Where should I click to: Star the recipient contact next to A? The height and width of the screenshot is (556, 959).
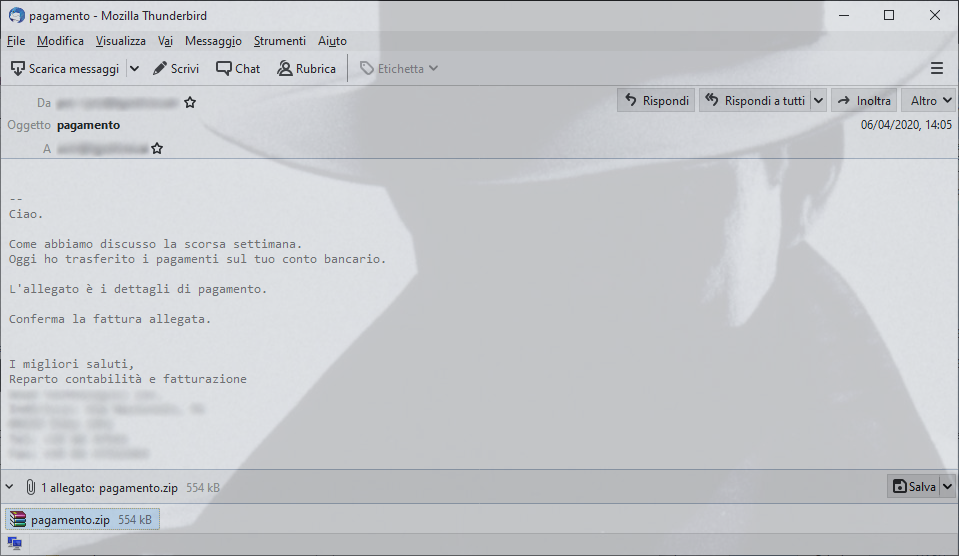point(157,149)
